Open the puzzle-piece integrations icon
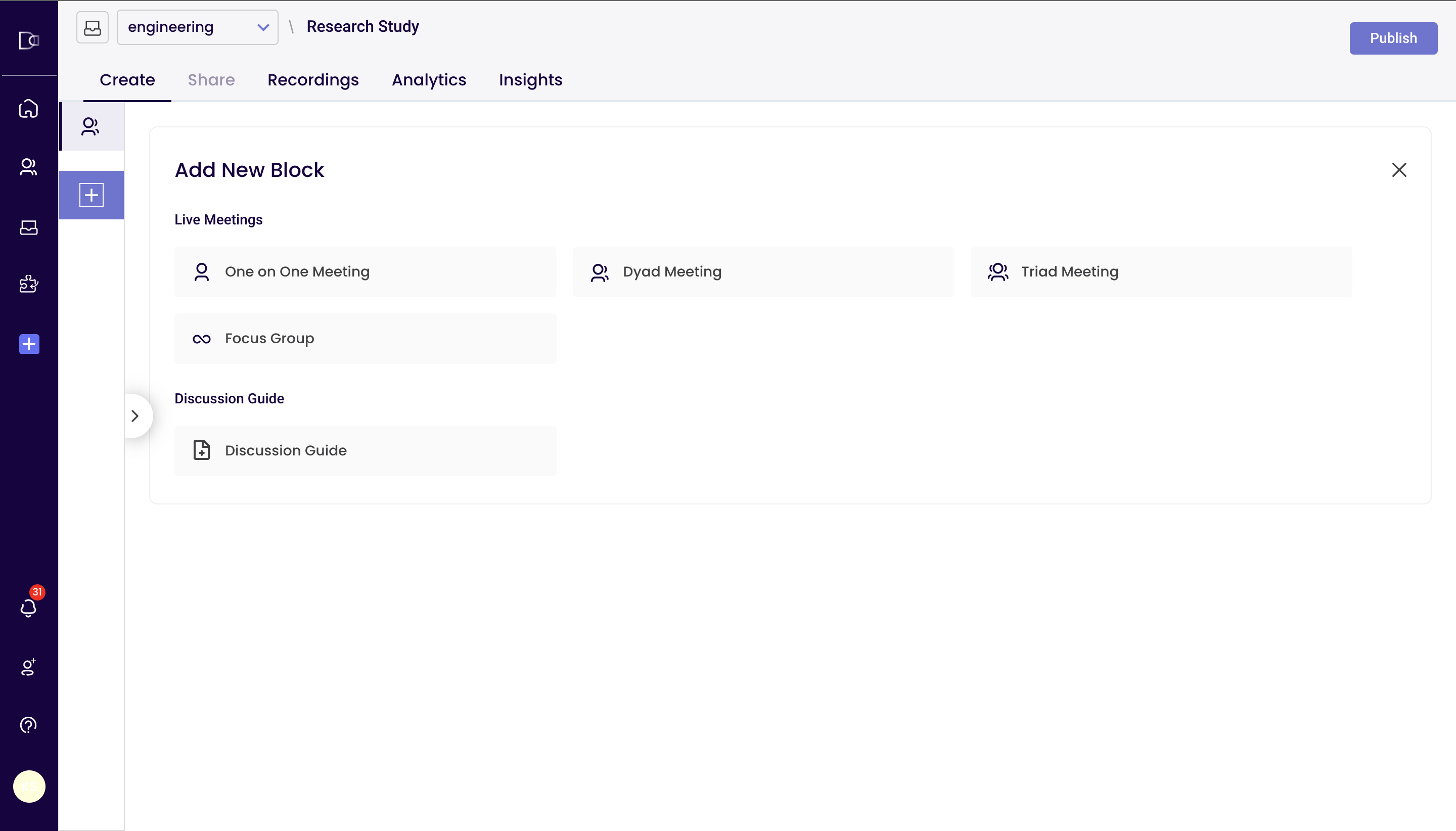Screen dimensions: 1456x831 (28, 284)
